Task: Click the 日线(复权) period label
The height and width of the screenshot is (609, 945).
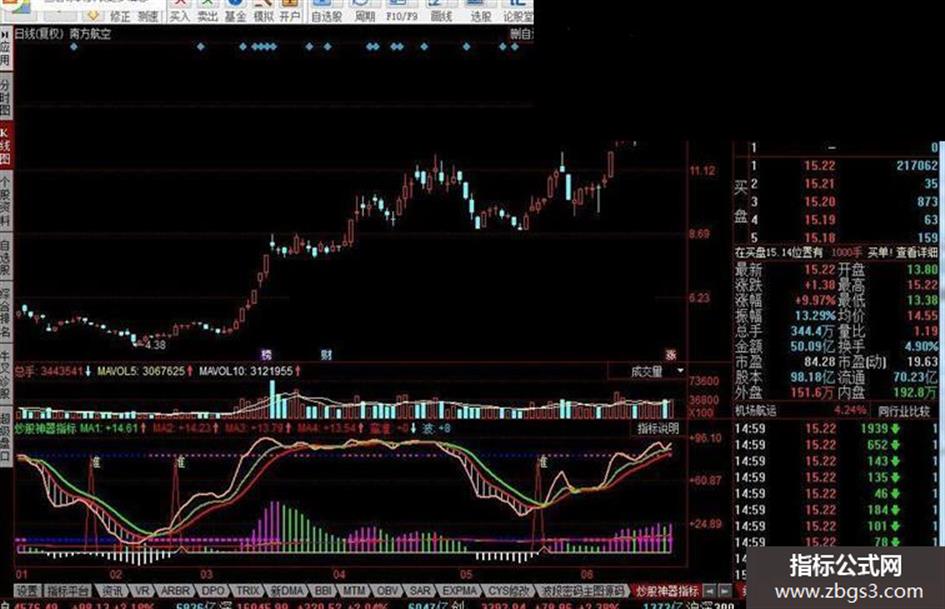Action: click(x=39, y=34)
